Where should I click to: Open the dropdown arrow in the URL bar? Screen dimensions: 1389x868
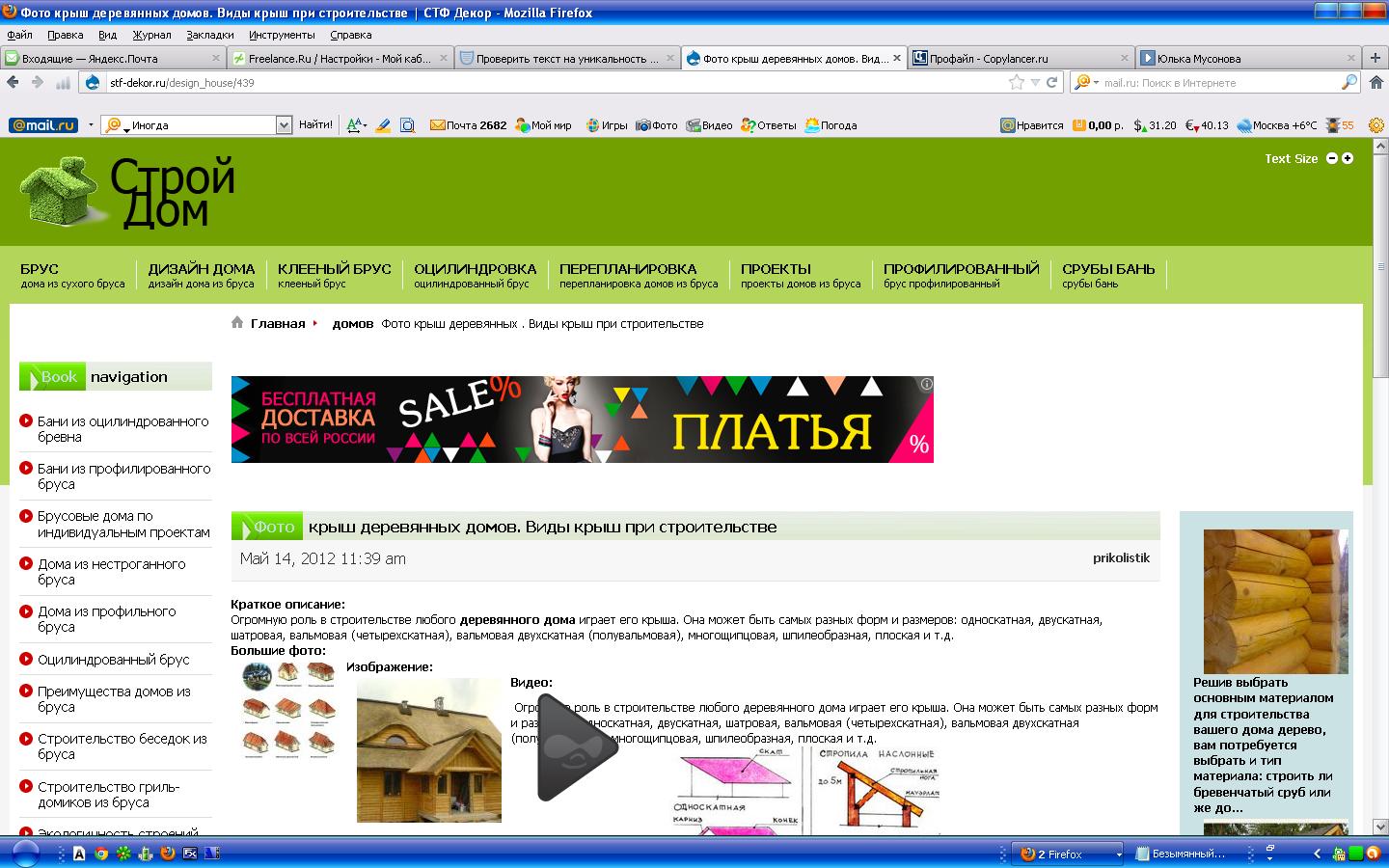click(1035, 83)
